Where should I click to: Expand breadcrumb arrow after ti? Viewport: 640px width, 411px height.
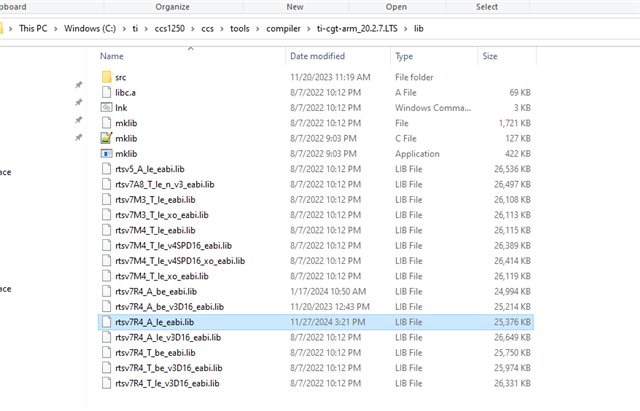tap(146, 29)
